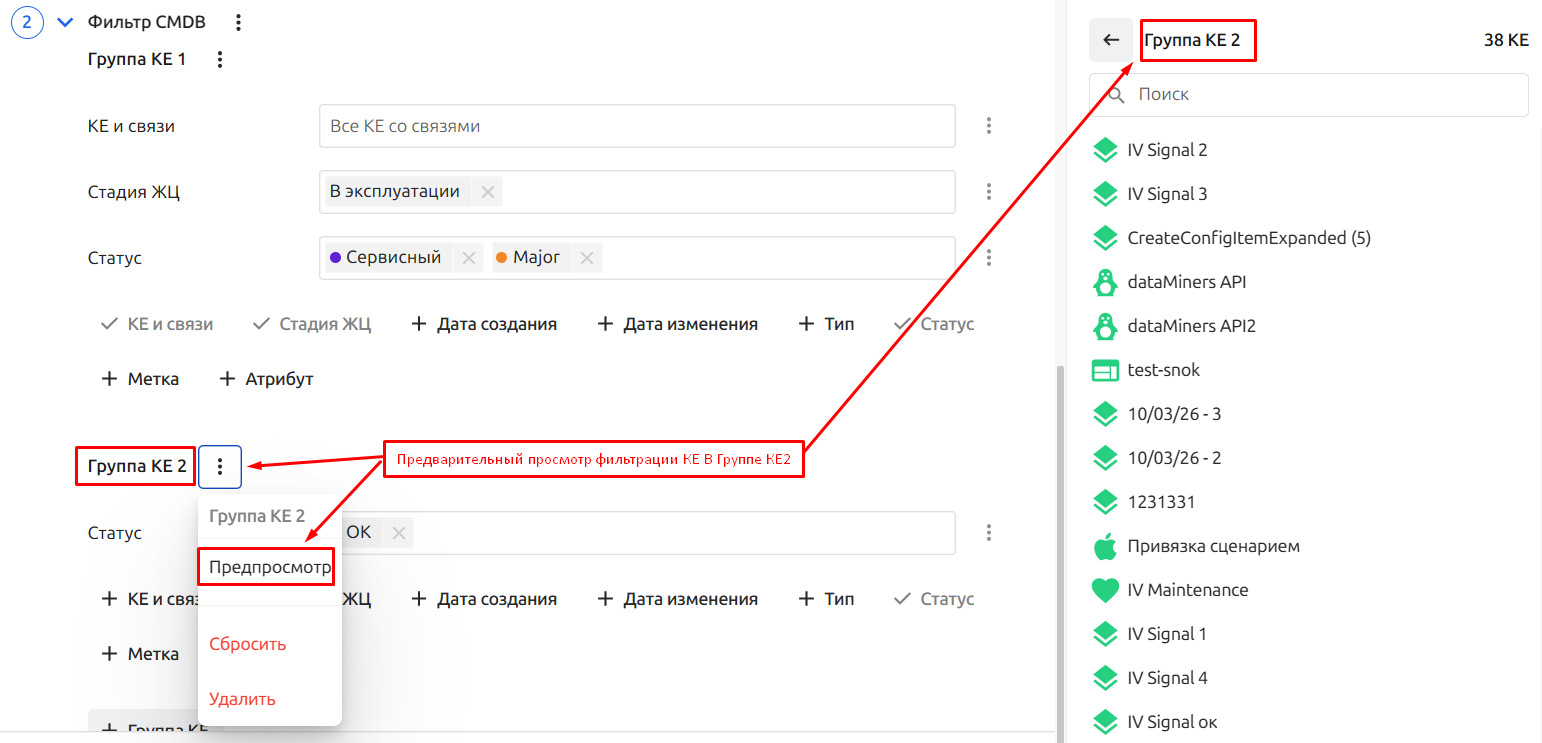Add Дата изменения filter in Группа 2
1542x743 pixels.
pos(677,599)
